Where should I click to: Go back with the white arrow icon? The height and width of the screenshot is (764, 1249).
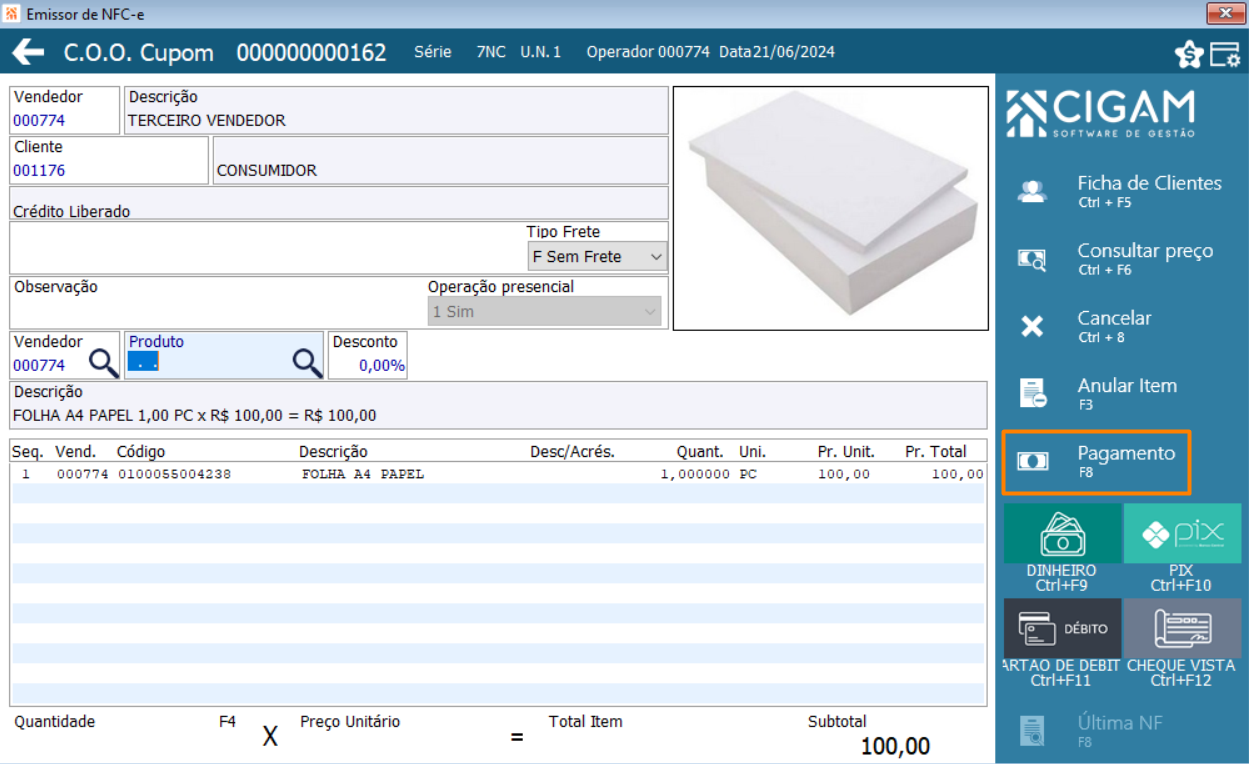tap(28, 52)
